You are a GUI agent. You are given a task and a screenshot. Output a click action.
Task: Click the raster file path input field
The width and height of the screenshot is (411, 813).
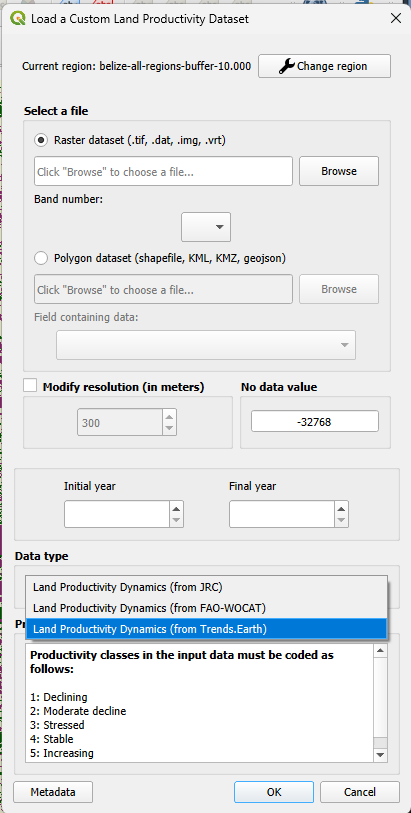(163, 171)
